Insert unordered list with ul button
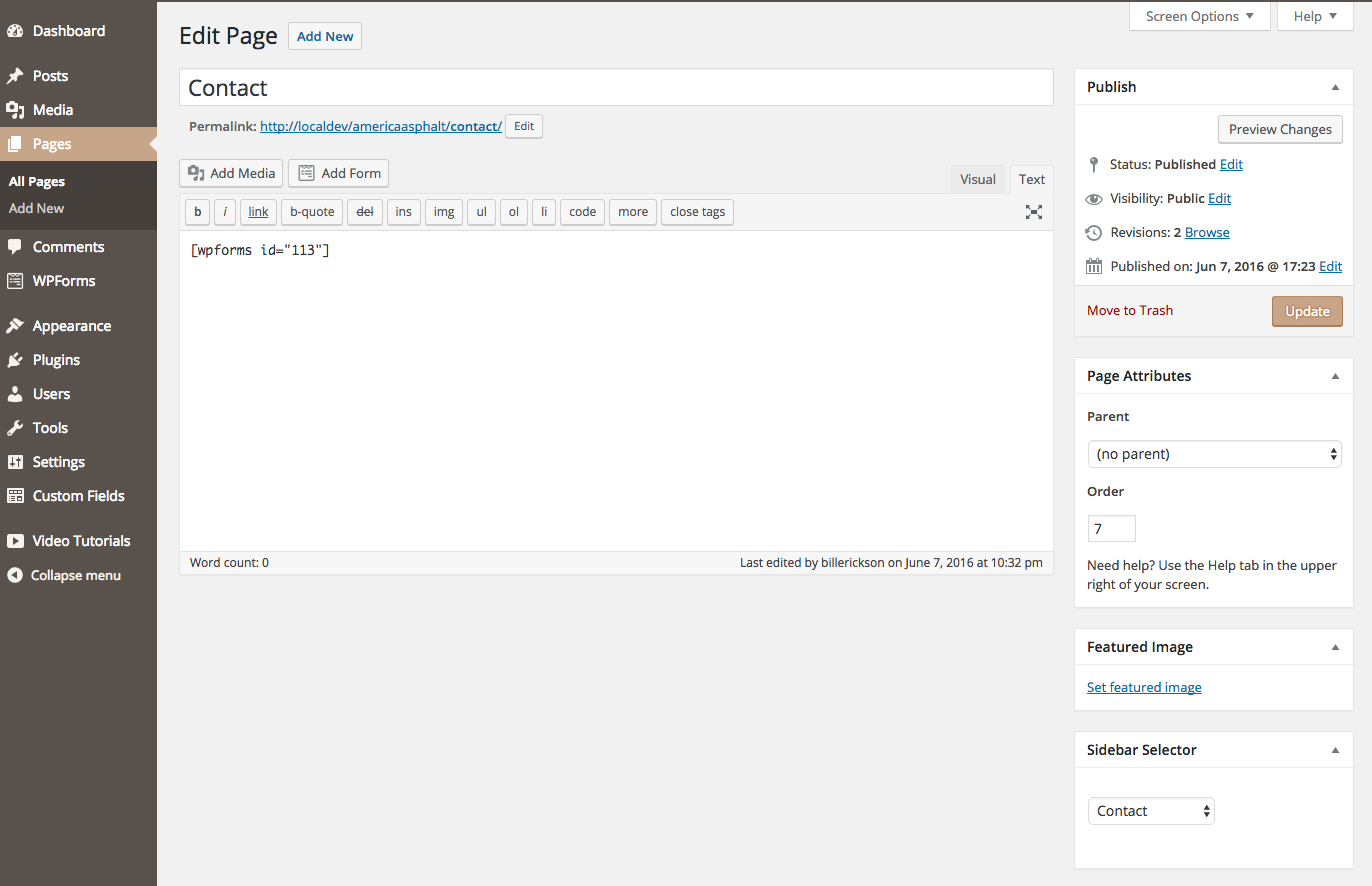The height and width of the screenshot is (886, 1372). click(481, 212)
